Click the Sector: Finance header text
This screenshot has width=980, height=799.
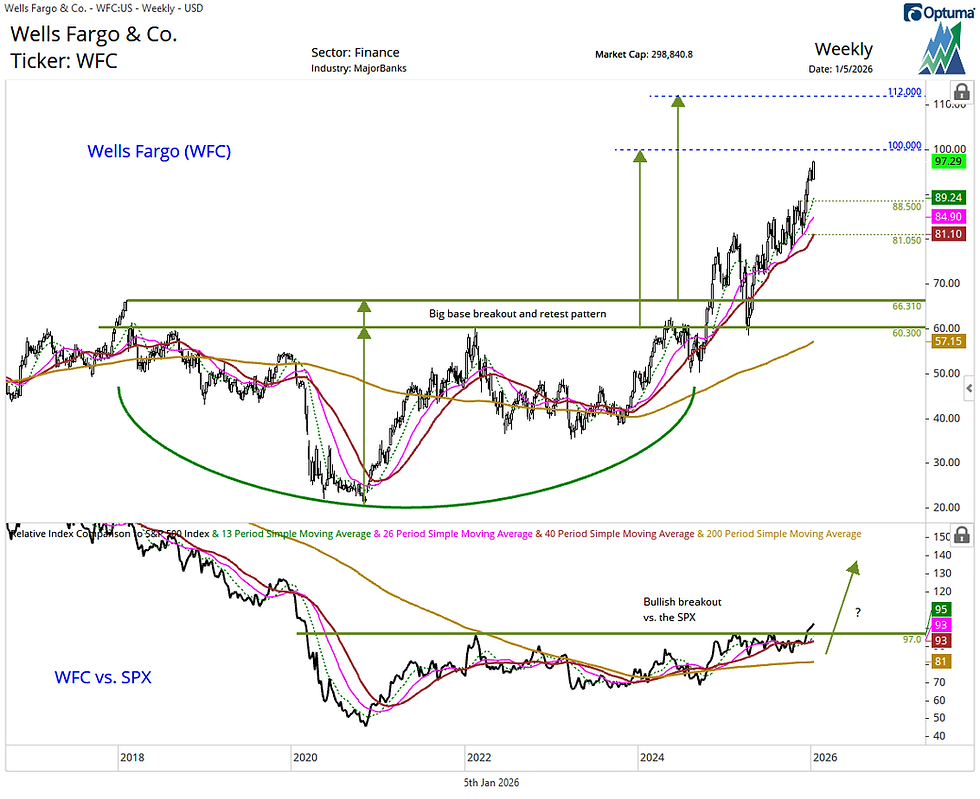[355, 53]
